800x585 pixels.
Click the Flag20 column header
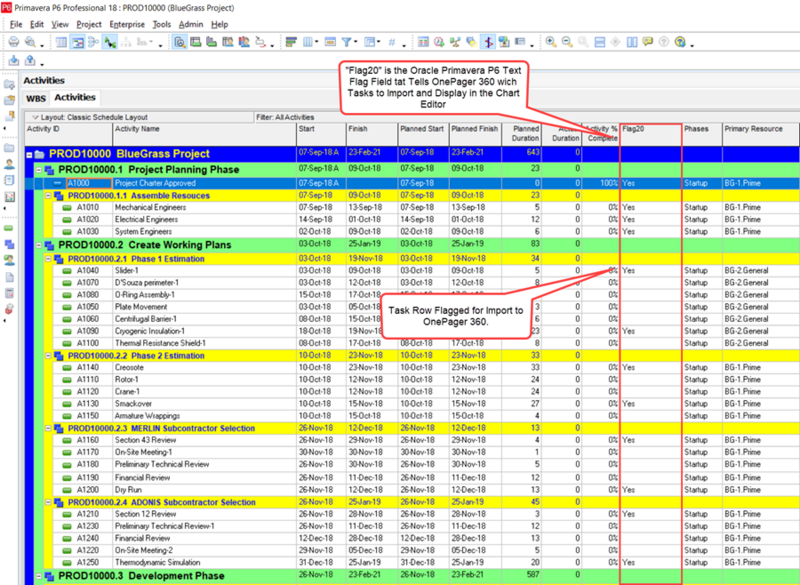(651, 135)
